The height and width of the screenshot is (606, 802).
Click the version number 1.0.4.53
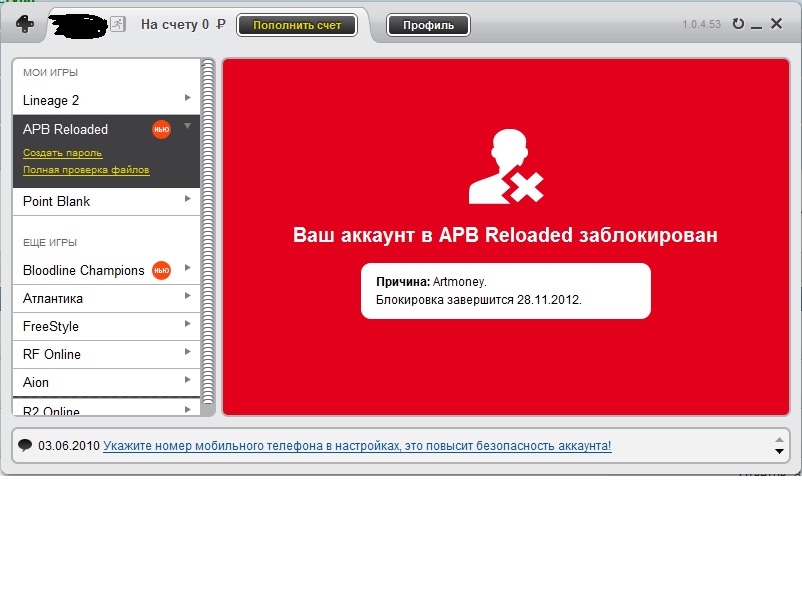[x=701, y=24]
